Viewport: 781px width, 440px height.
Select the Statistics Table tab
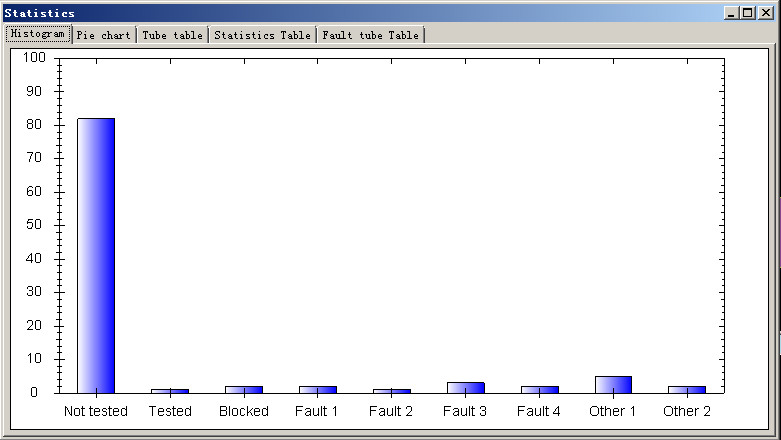click(x=262, y=35)
